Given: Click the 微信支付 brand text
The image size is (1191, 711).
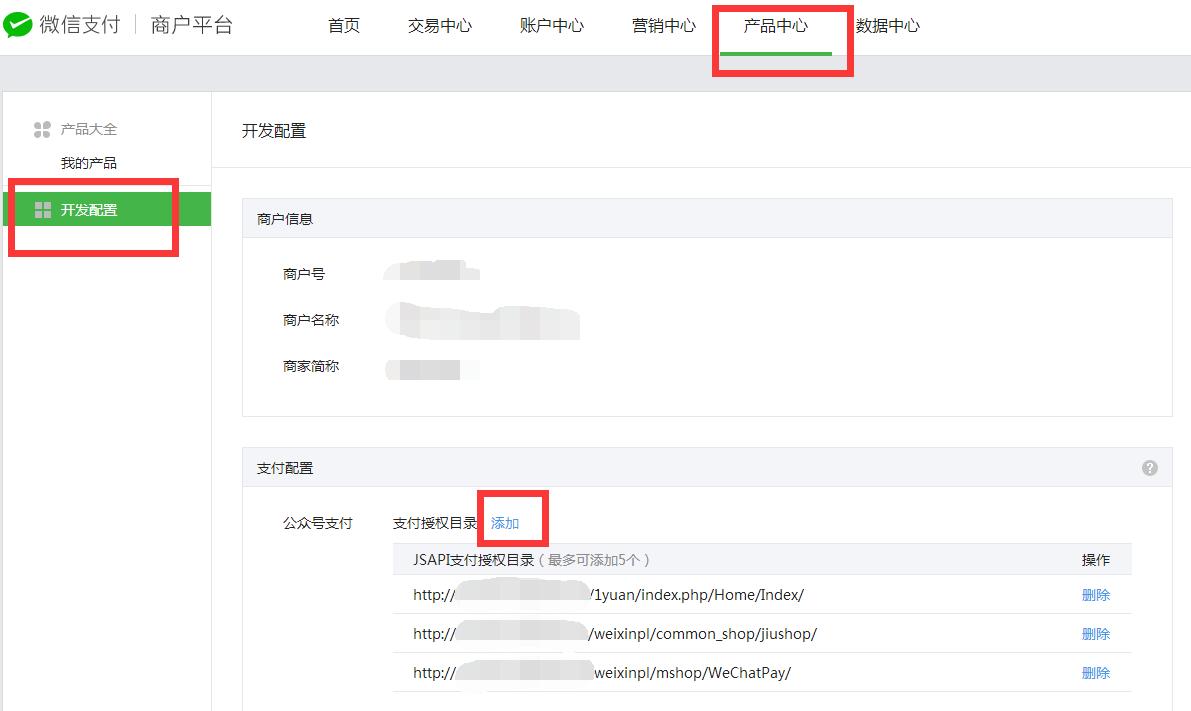Looking at the screenshot, I should 80,25.
